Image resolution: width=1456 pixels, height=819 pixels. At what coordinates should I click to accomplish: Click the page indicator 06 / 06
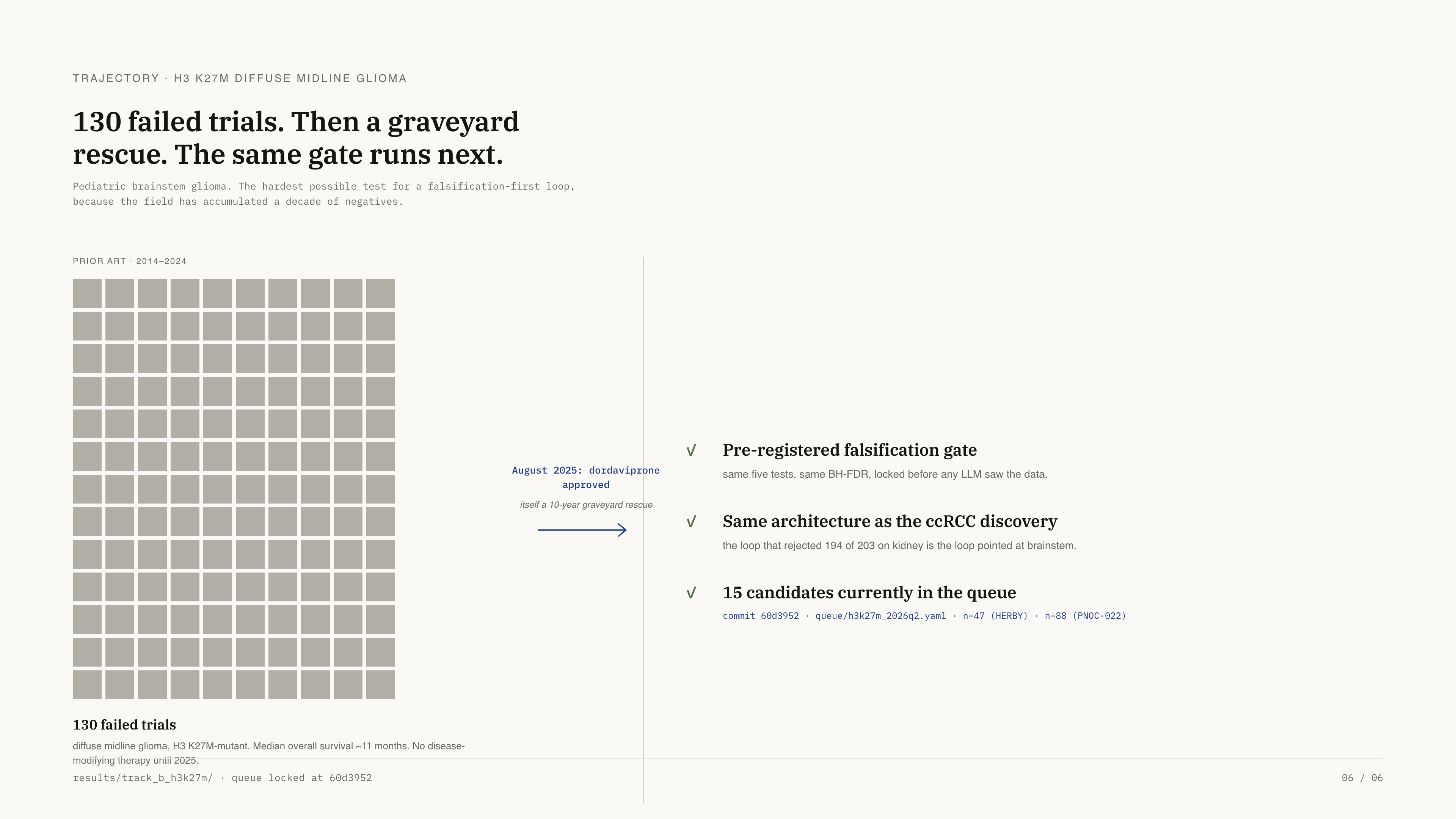click(1362, 778)
